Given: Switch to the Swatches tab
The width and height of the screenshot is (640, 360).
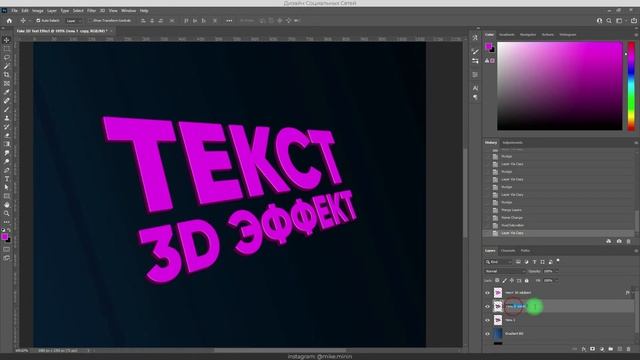Looking at the screenshot, I should click(x=507, y=35).
